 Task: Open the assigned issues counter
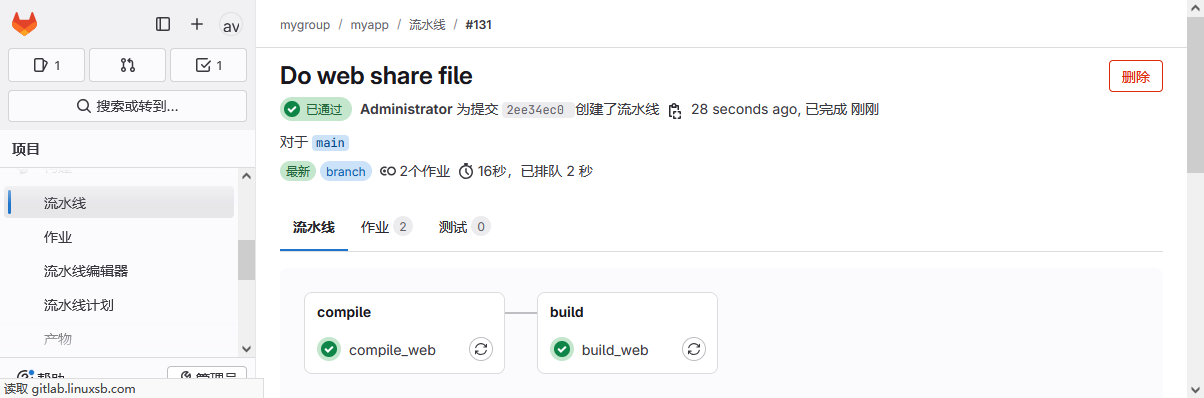pyautogui.click(x=47, y=65)
